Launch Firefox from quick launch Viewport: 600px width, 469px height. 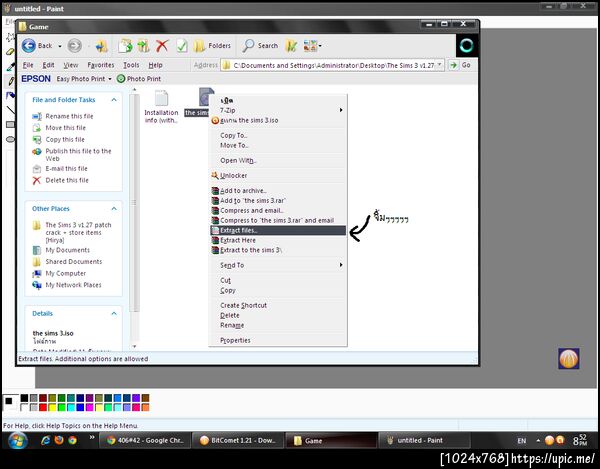[x=59, y=440]
